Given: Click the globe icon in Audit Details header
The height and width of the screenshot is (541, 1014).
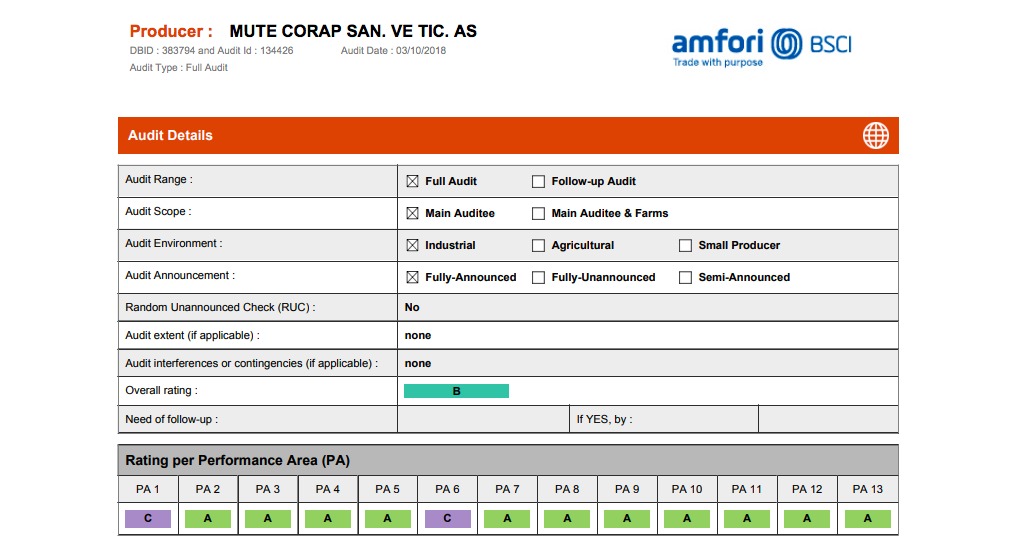Looking at the screenshot, I should click(875, 136).
